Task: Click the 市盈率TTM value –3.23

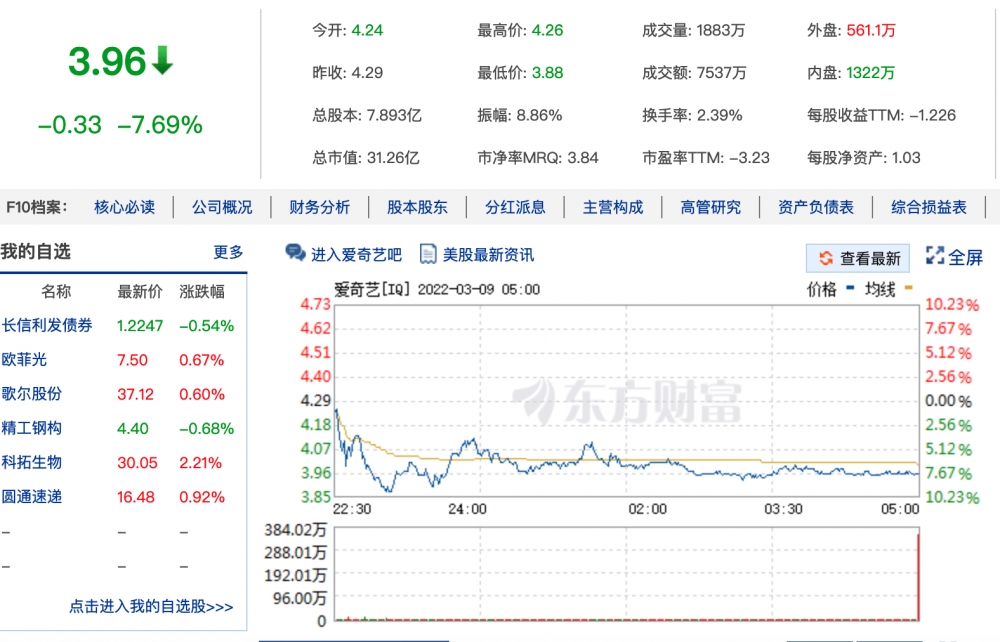Action: point(749,157)
